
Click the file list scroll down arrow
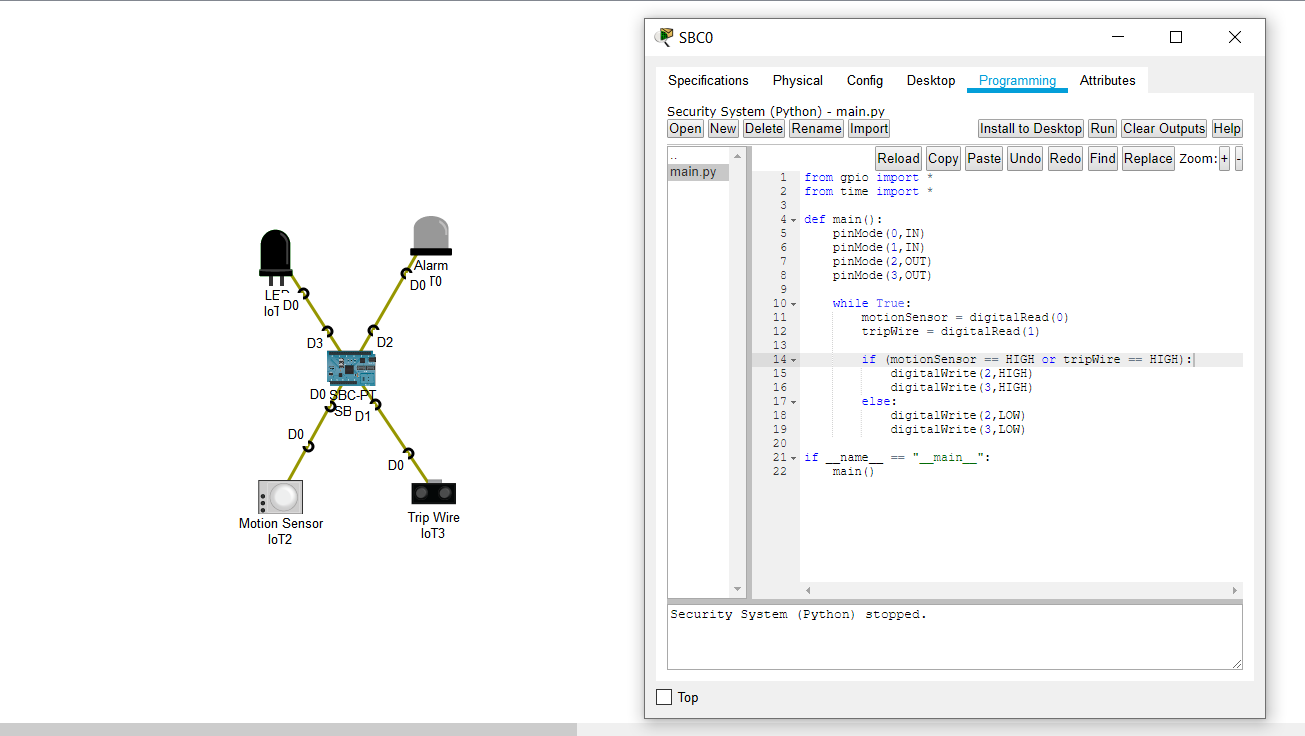pyautogui.click(x=738, y=589)
